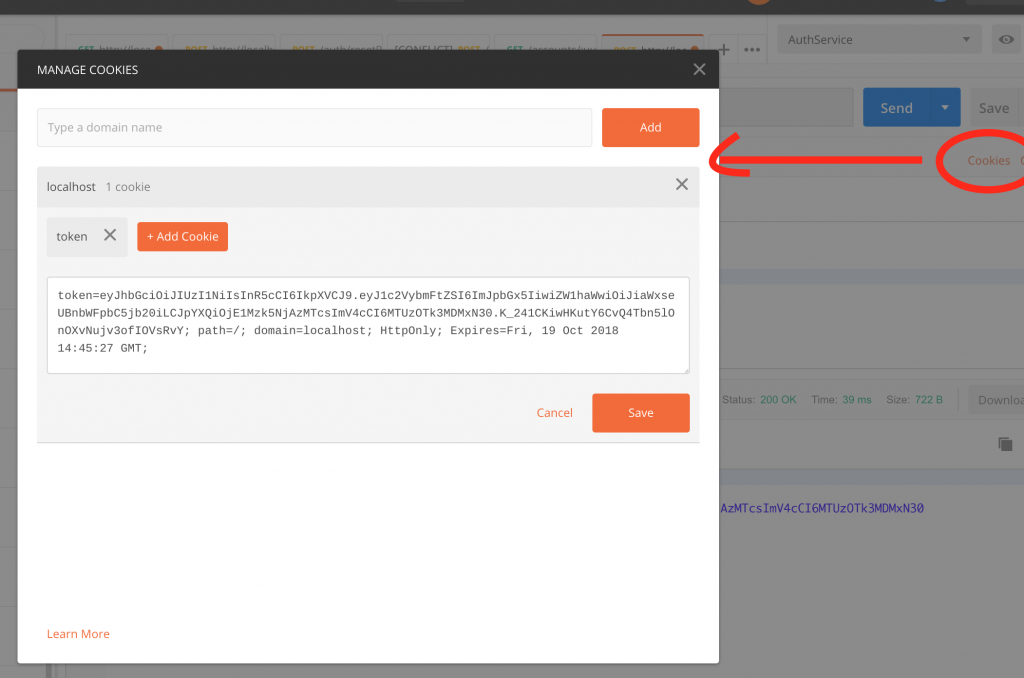Image resolution: width=1024 pixels, height=678 pixels.
Task: Expand the Send button dropdown arrow
Action: point(945,108)
